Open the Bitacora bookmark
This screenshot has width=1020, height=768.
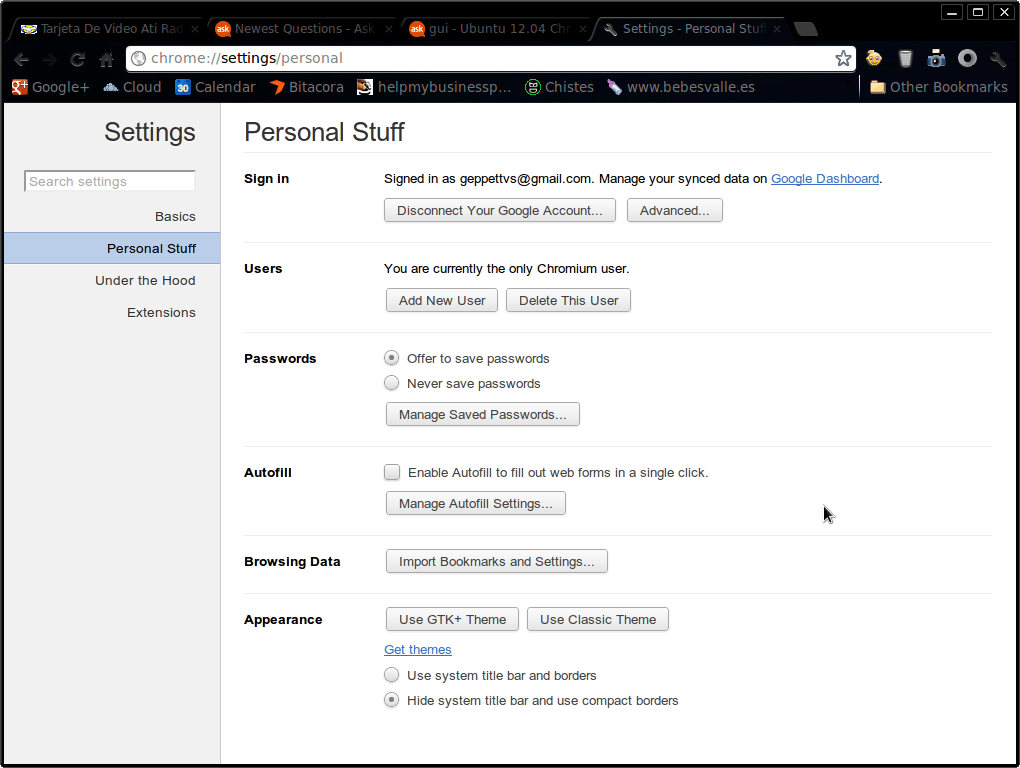click(x=306, y=87)
